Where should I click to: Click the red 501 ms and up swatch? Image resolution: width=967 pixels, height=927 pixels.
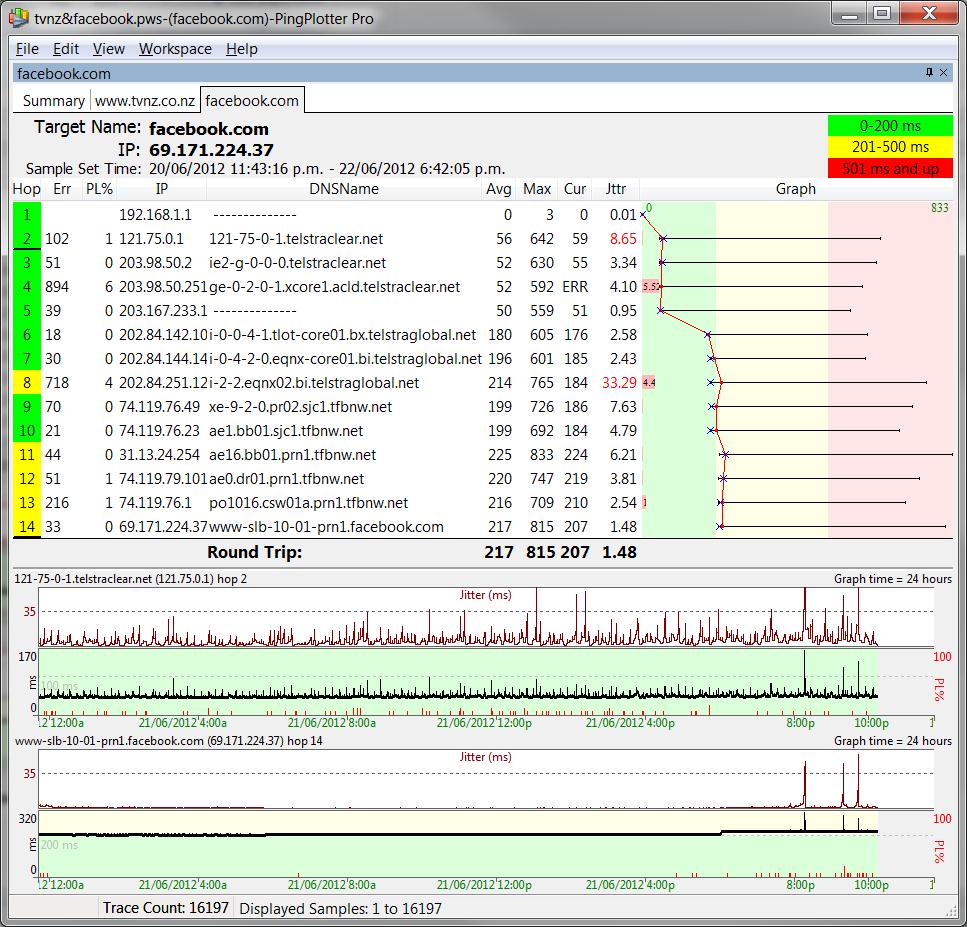click(890, 168)
